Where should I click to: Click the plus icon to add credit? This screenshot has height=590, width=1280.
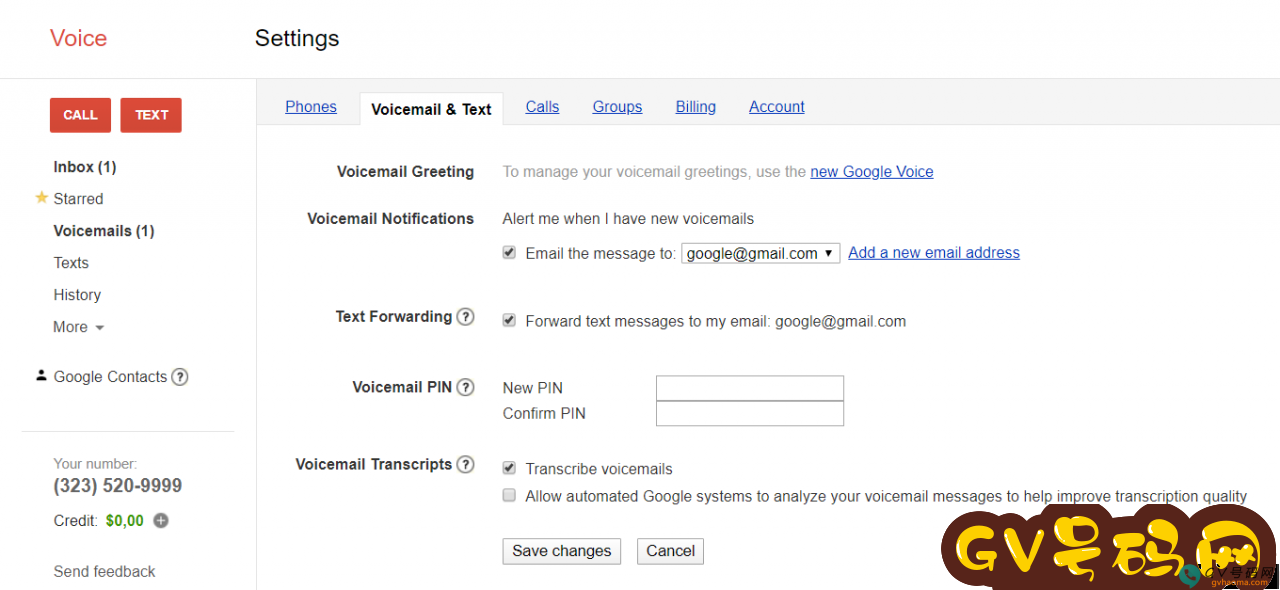pyautogui.click(x=161, y=521)
